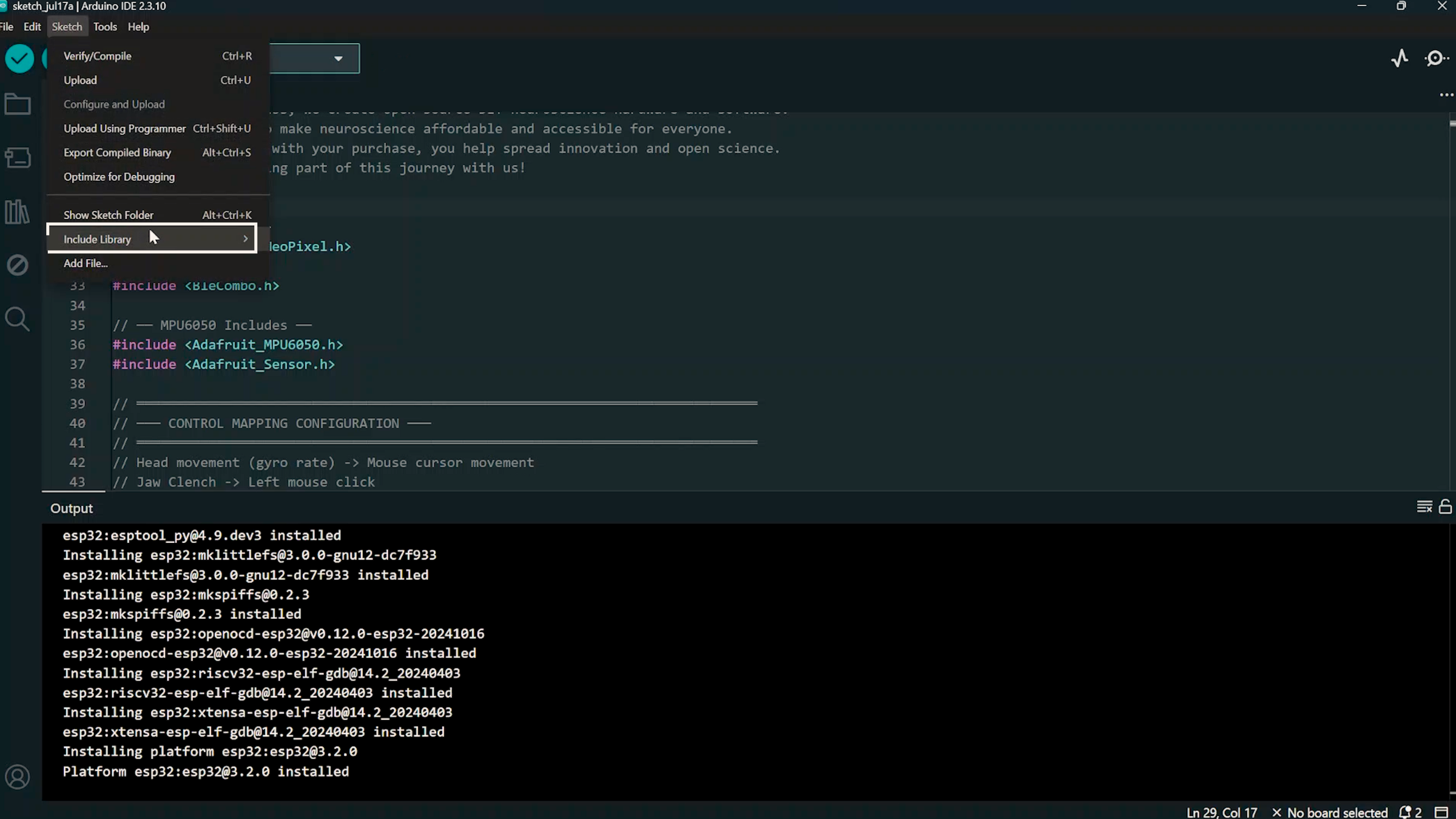Click Ln 29, Col 17 status indicator
This screenshot has width=1456, height=819.
coord(1222,812)
